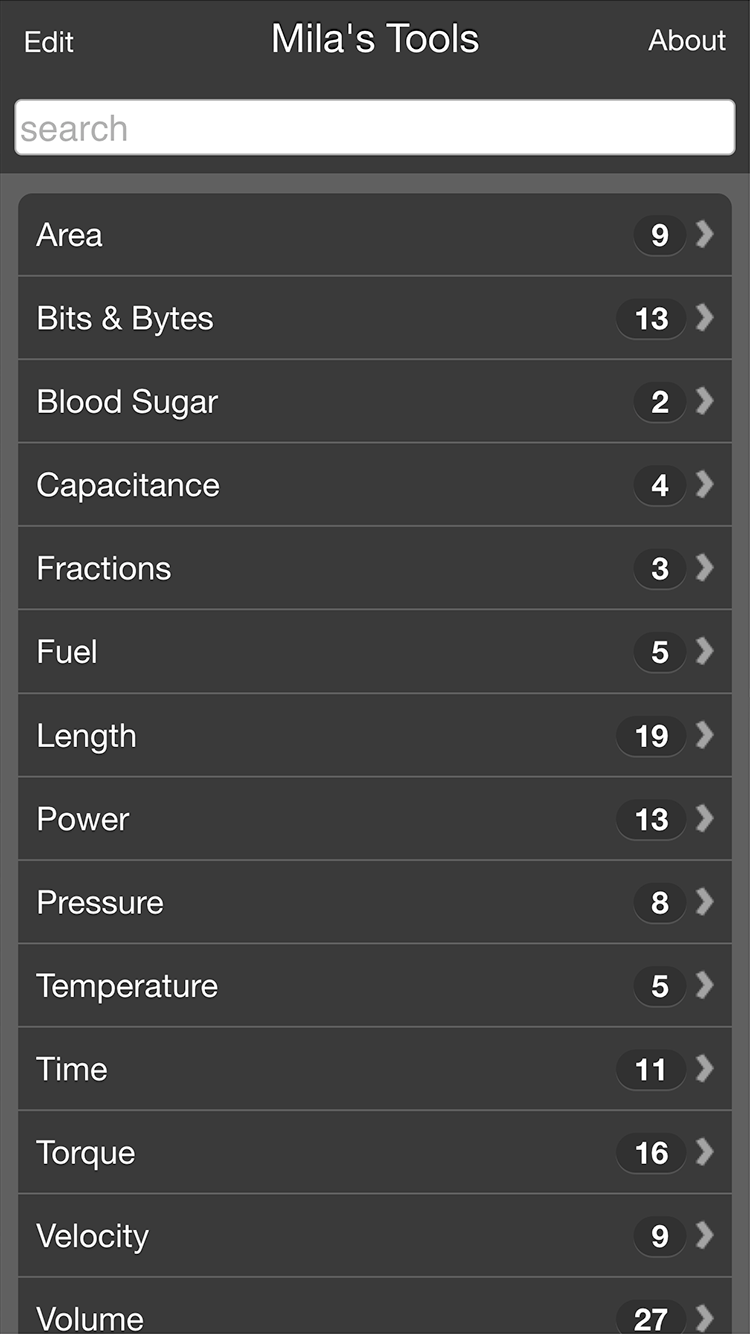This screenshot has height=1334, width=750.
Task: Expand Capacitance using its chevron arrow
Action: [705, 485]
